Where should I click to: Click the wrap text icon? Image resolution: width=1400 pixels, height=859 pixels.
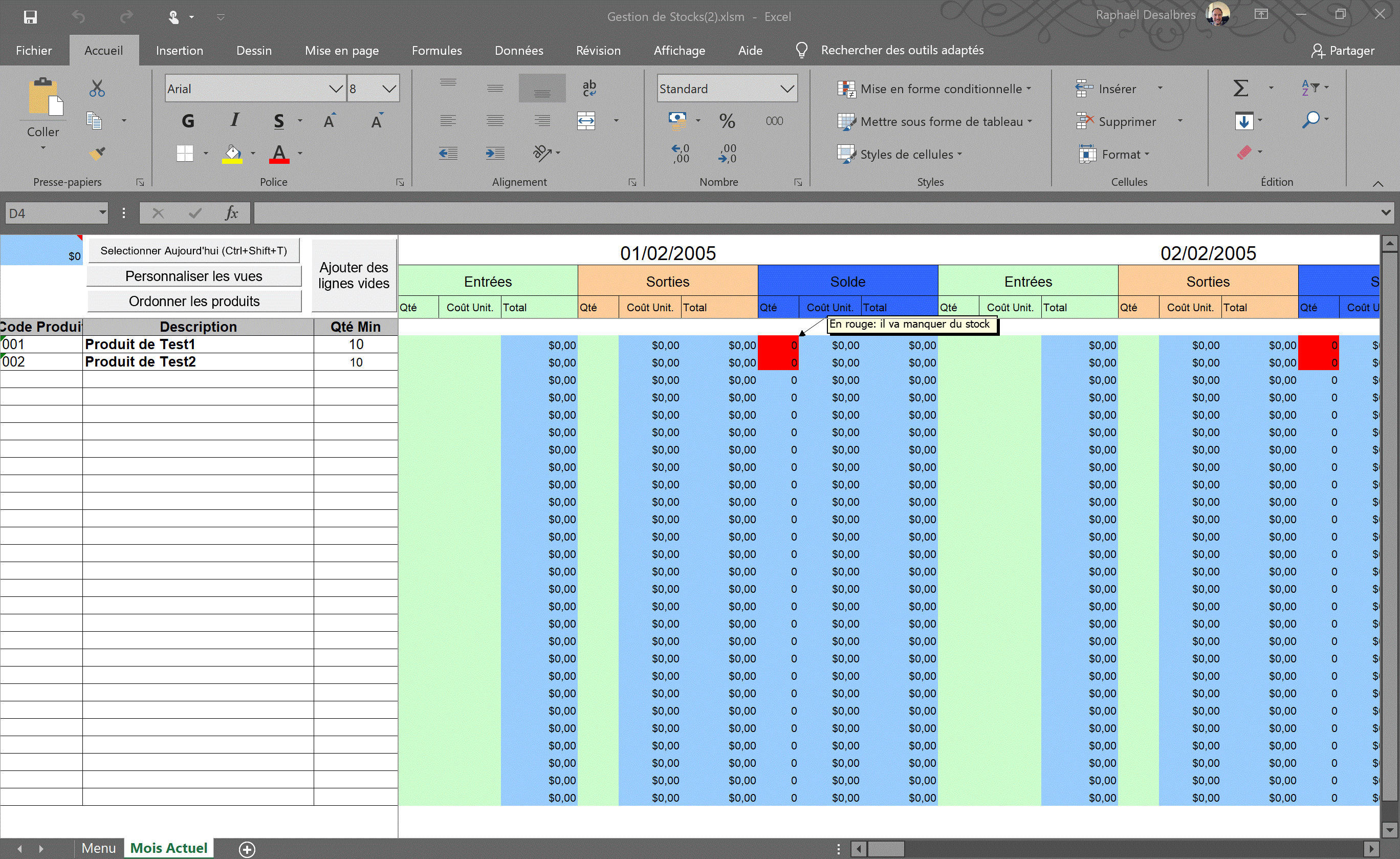(x=589, y=88)
